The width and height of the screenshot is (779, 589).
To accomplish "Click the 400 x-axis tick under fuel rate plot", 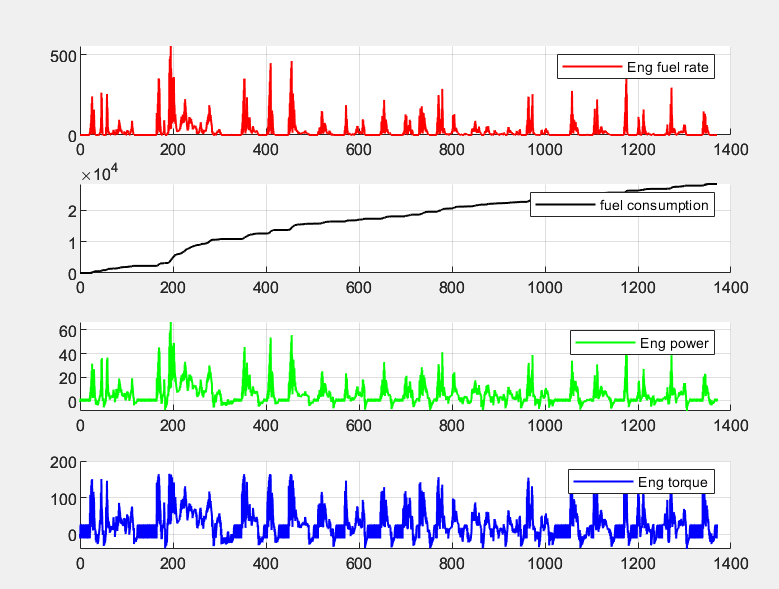I will (266, 149).
